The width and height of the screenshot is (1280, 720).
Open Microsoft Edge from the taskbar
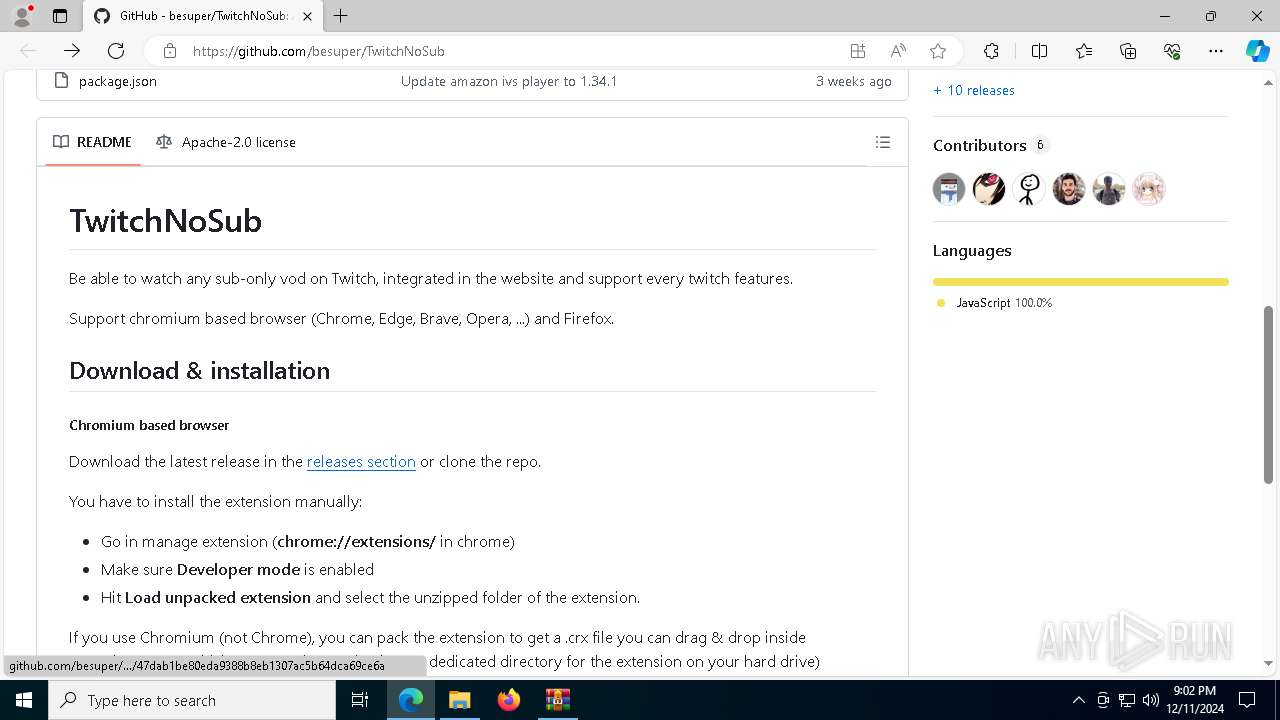(x=411, y=700)
